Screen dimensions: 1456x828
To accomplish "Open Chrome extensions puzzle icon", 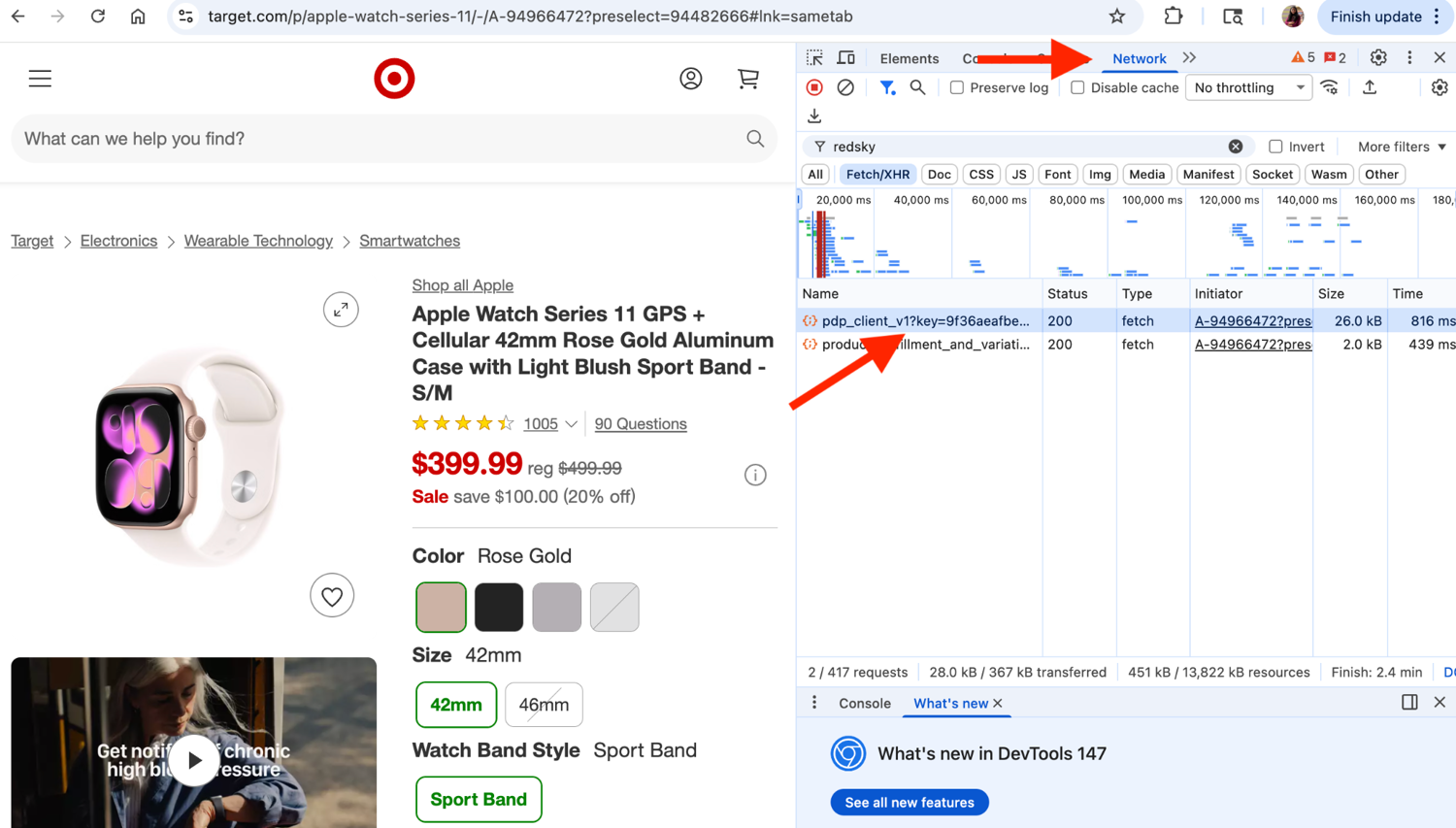I will coord(1174,17).
